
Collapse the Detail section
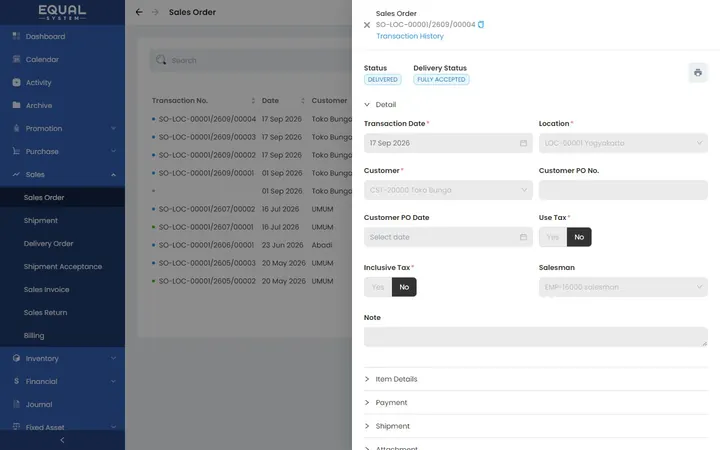click(x=367, y=105)
